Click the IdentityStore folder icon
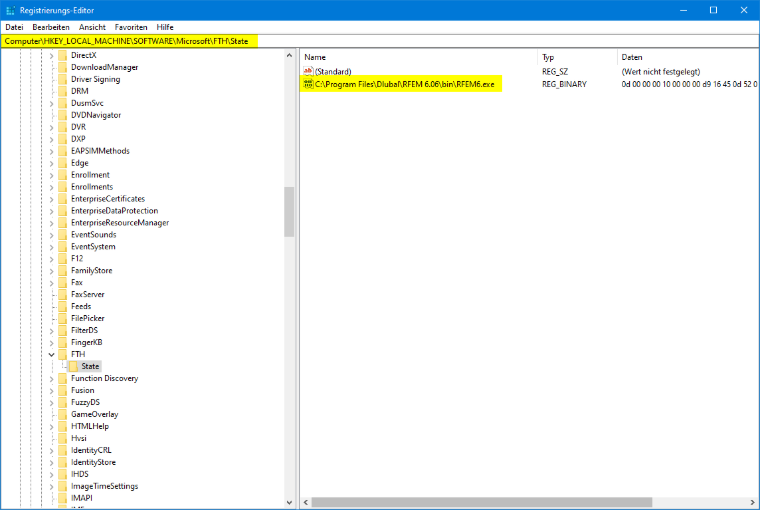The width and height of the screenshot is (760, 510). click(63, 462)
